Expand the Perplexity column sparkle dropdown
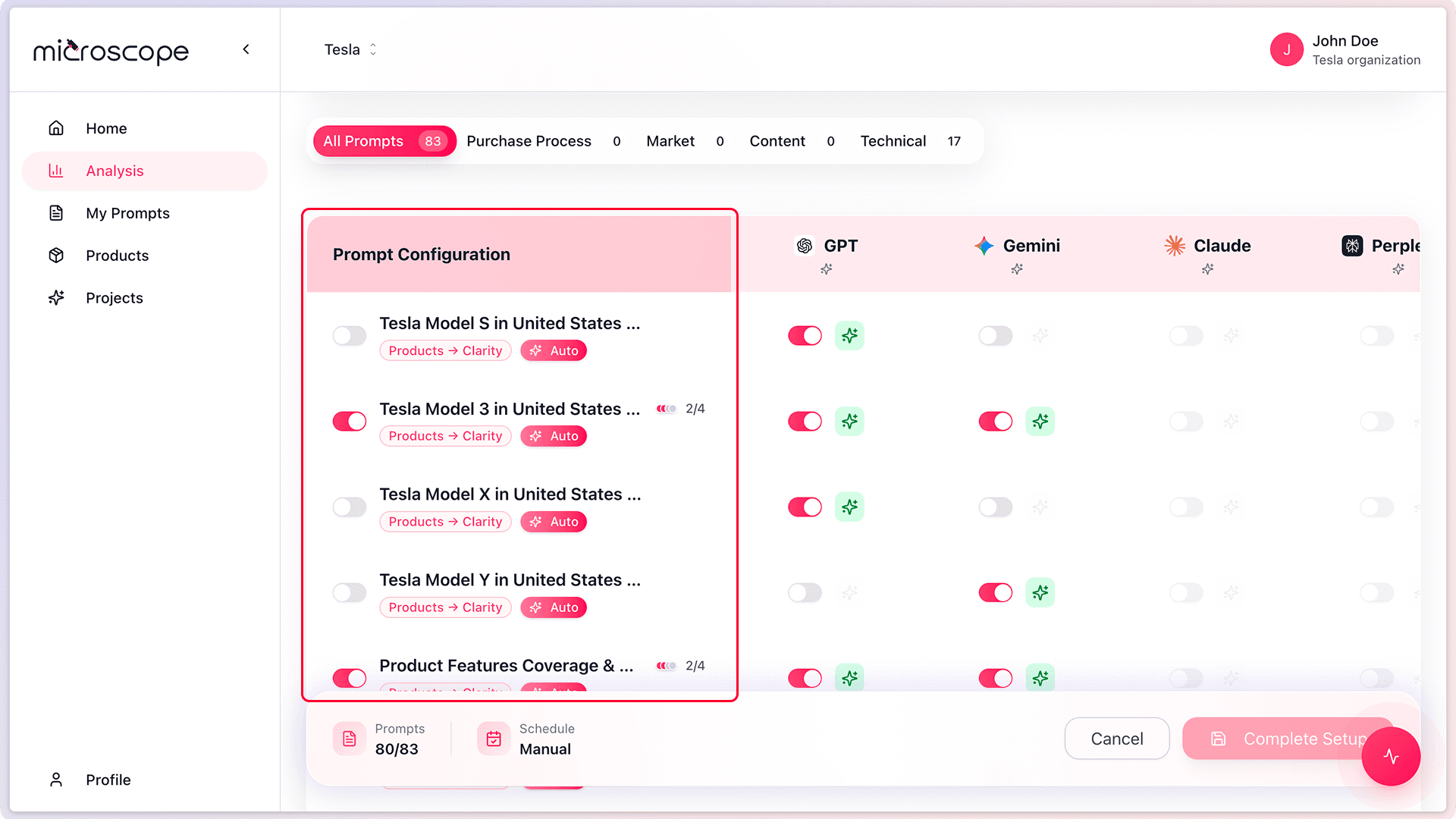This screenshot has height=819, width=1456. [x=1399, y=269]
